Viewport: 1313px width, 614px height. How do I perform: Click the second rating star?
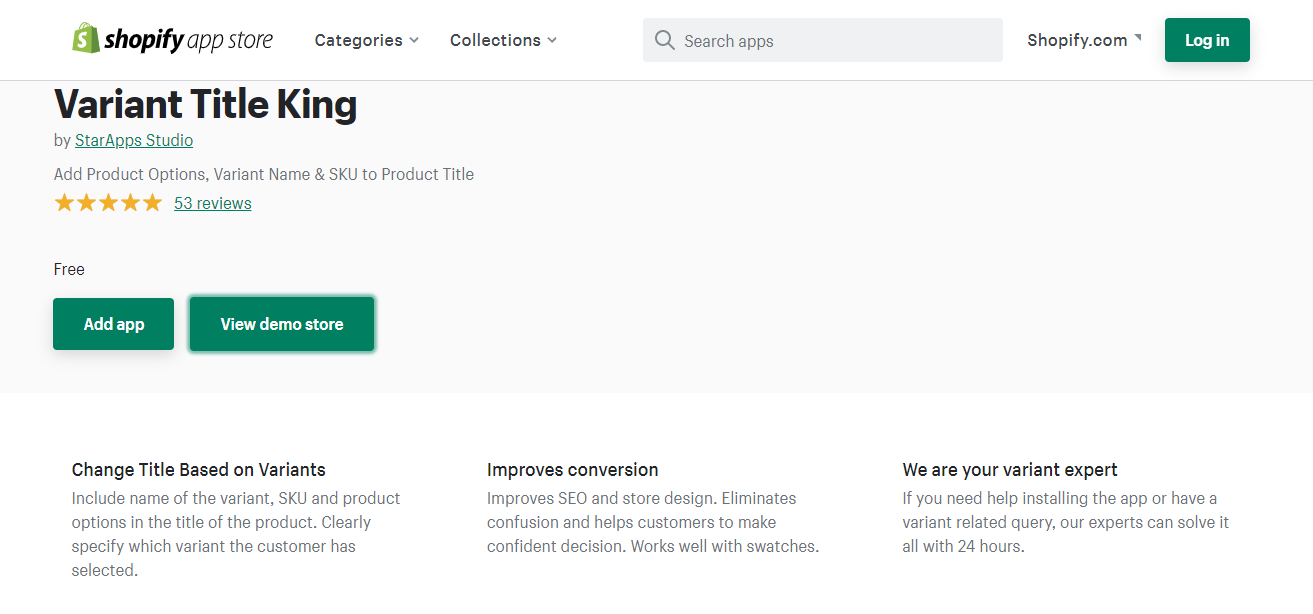[x=86, y=203]
